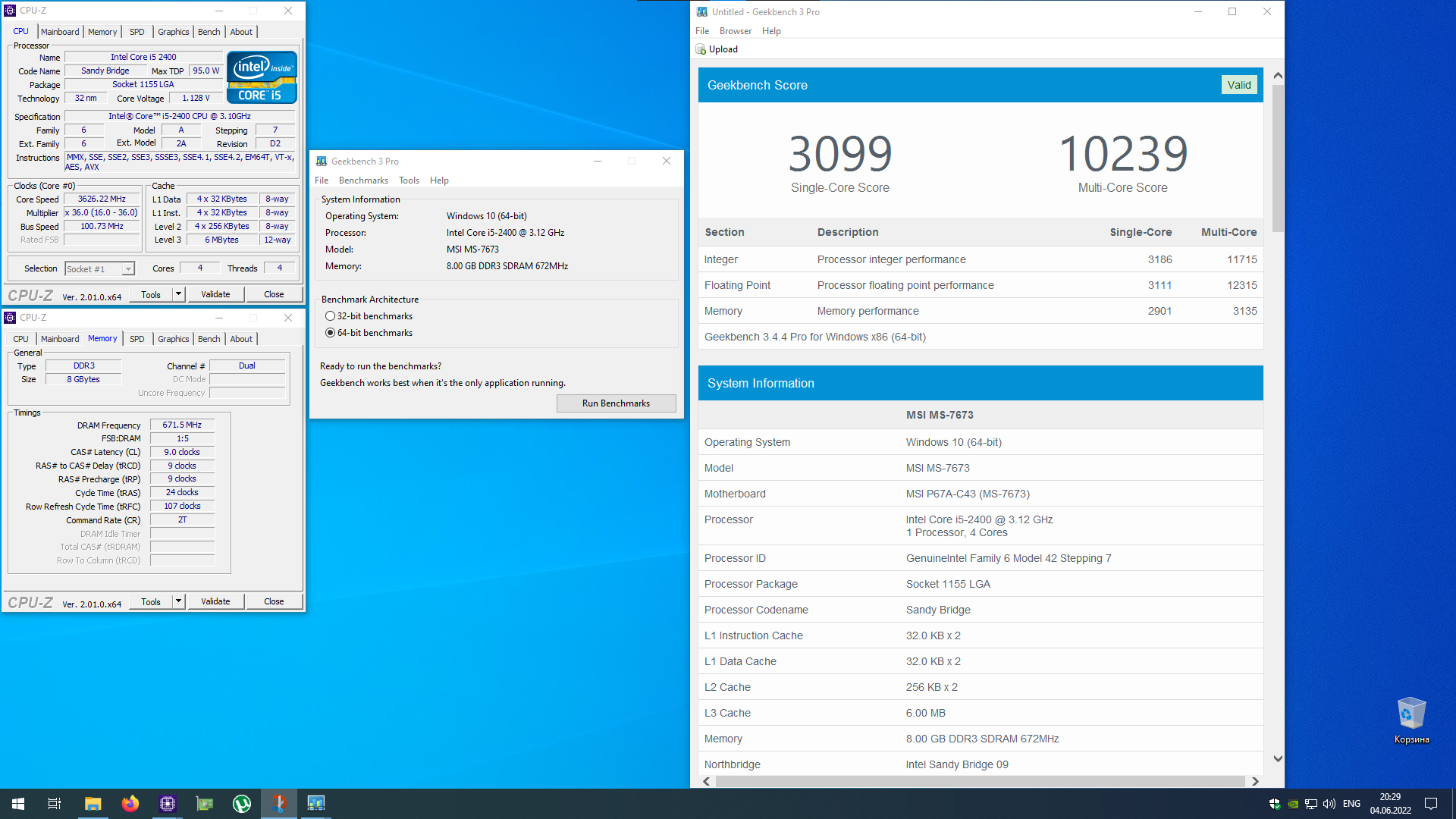This screenshot has width=1456, height=819.
Task: Click the Geekbench 3 Pro dialog title icon
Action: coord(322,161)
